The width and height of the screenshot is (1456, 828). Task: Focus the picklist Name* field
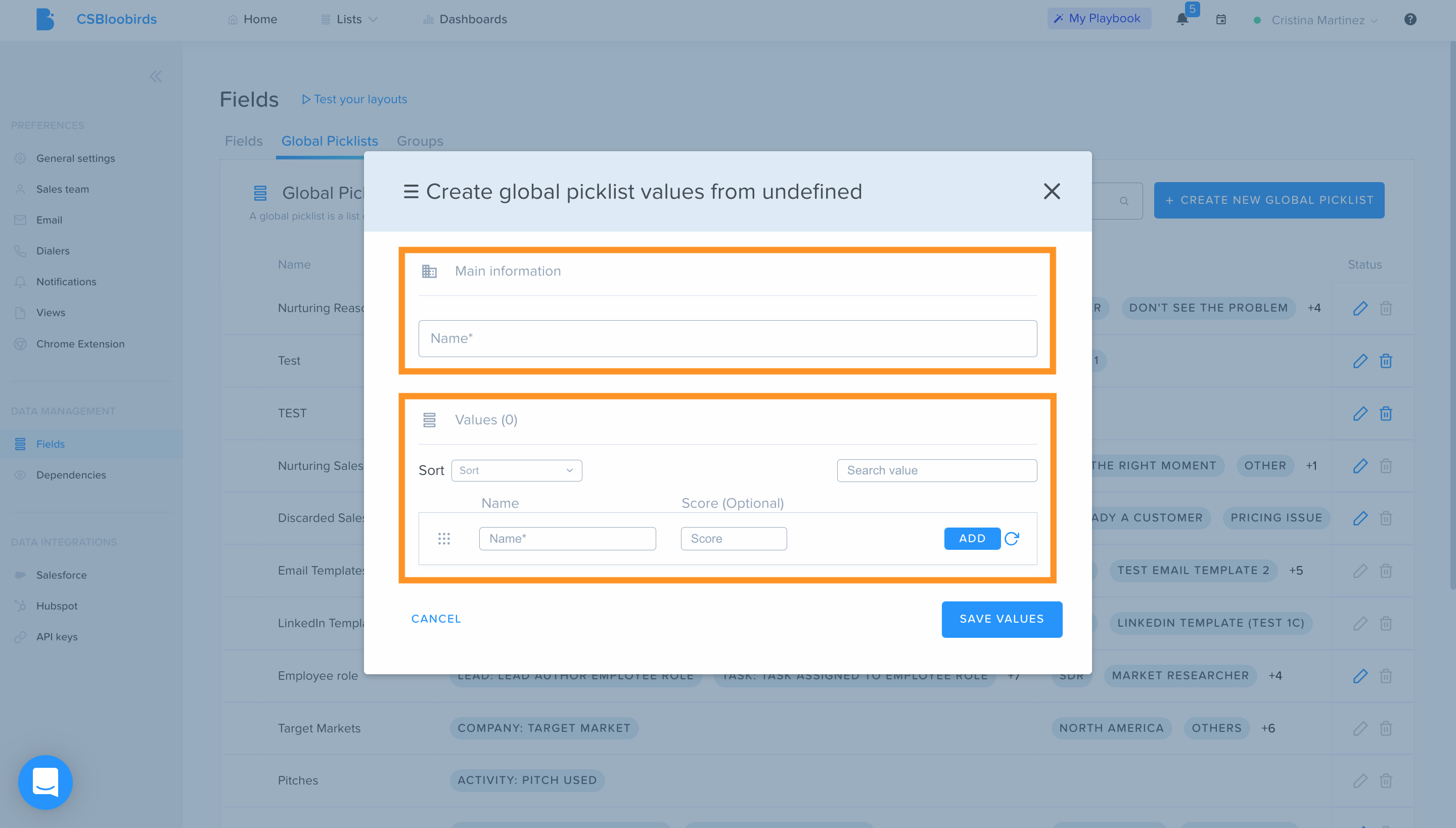727,338
